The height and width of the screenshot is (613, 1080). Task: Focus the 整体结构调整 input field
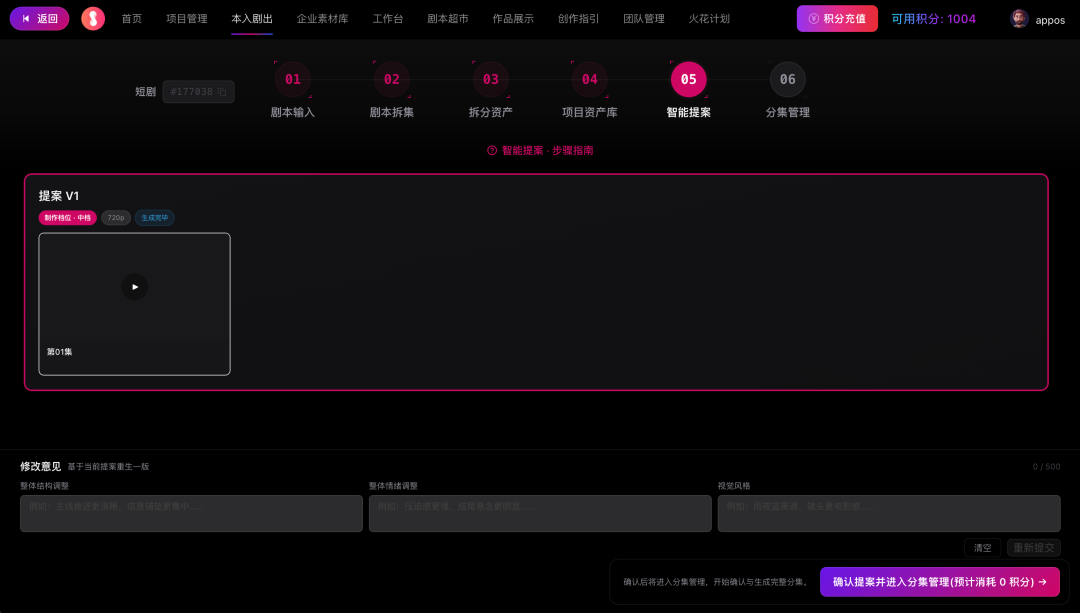(x=191, y=513)
